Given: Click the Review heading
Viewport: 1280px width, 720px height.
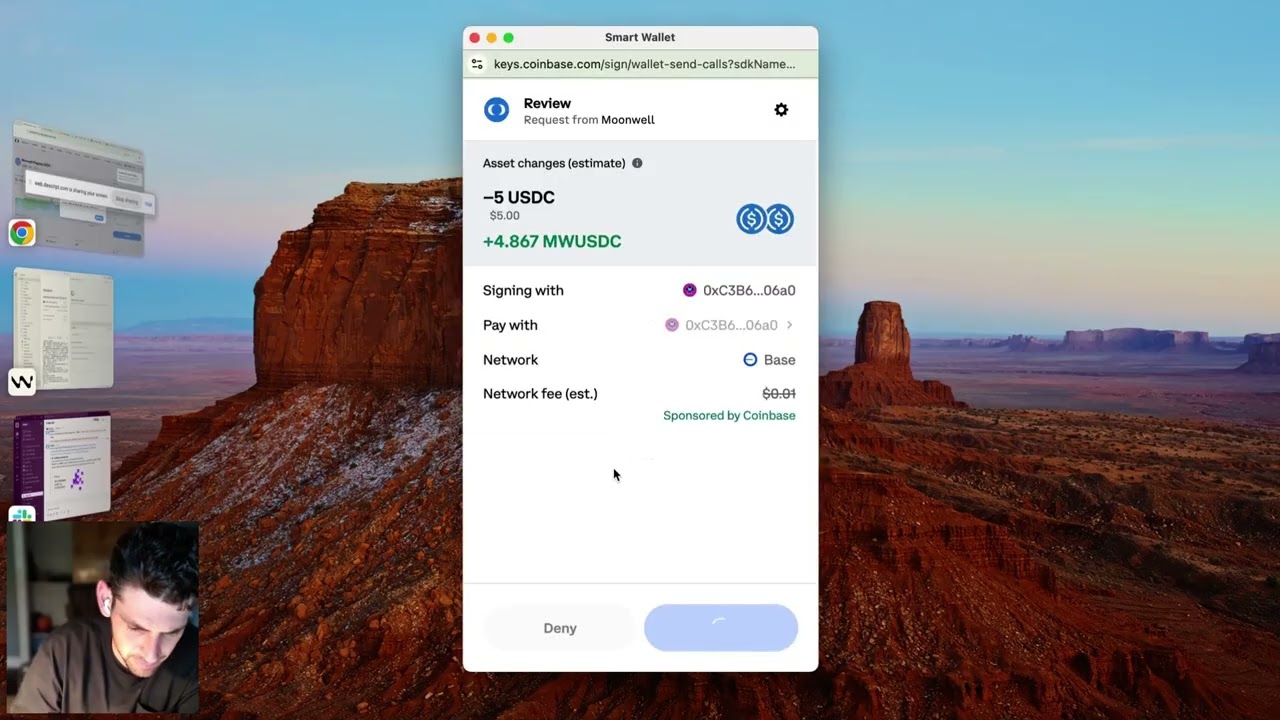Looking at the screenshot, I should coord(547,103).
